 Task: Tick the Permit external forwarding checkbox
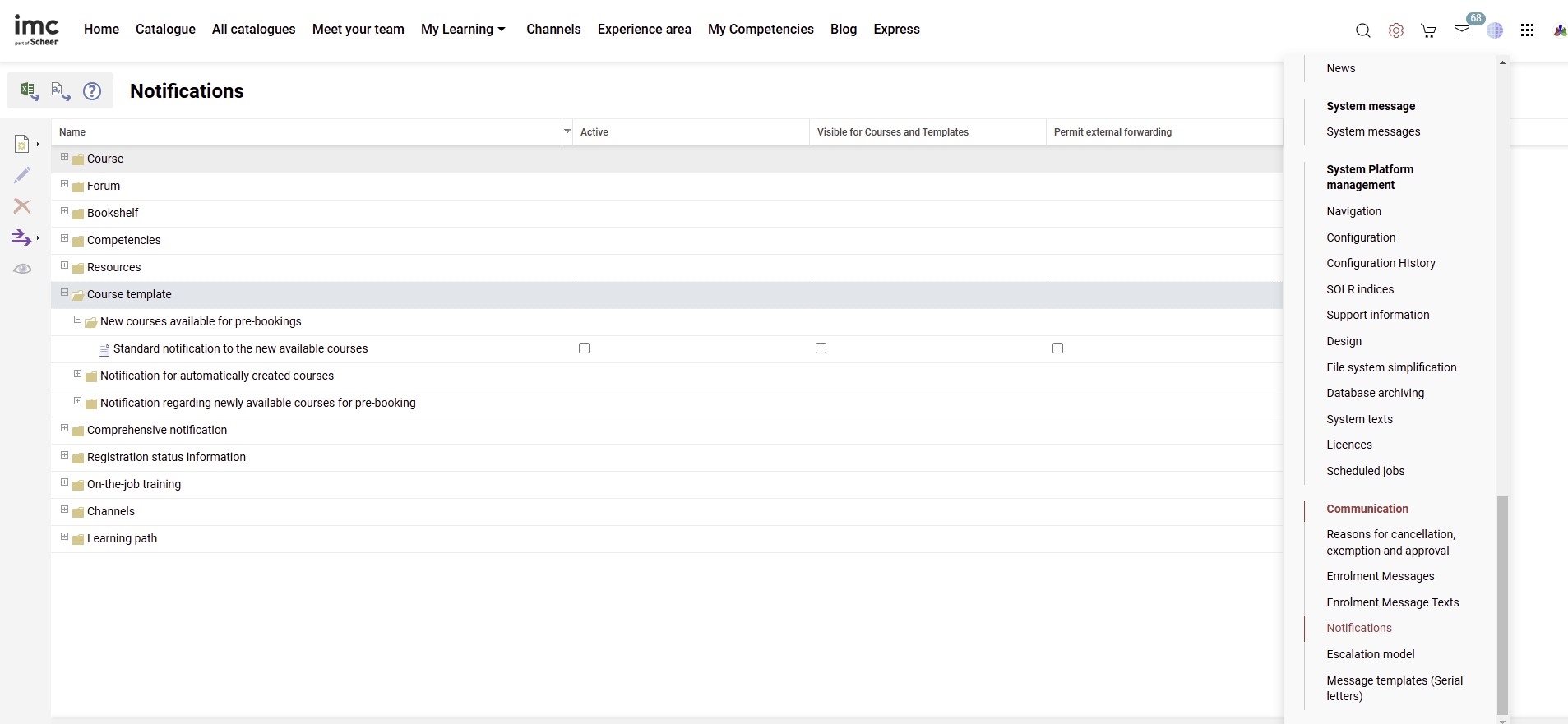[1057, 348]
